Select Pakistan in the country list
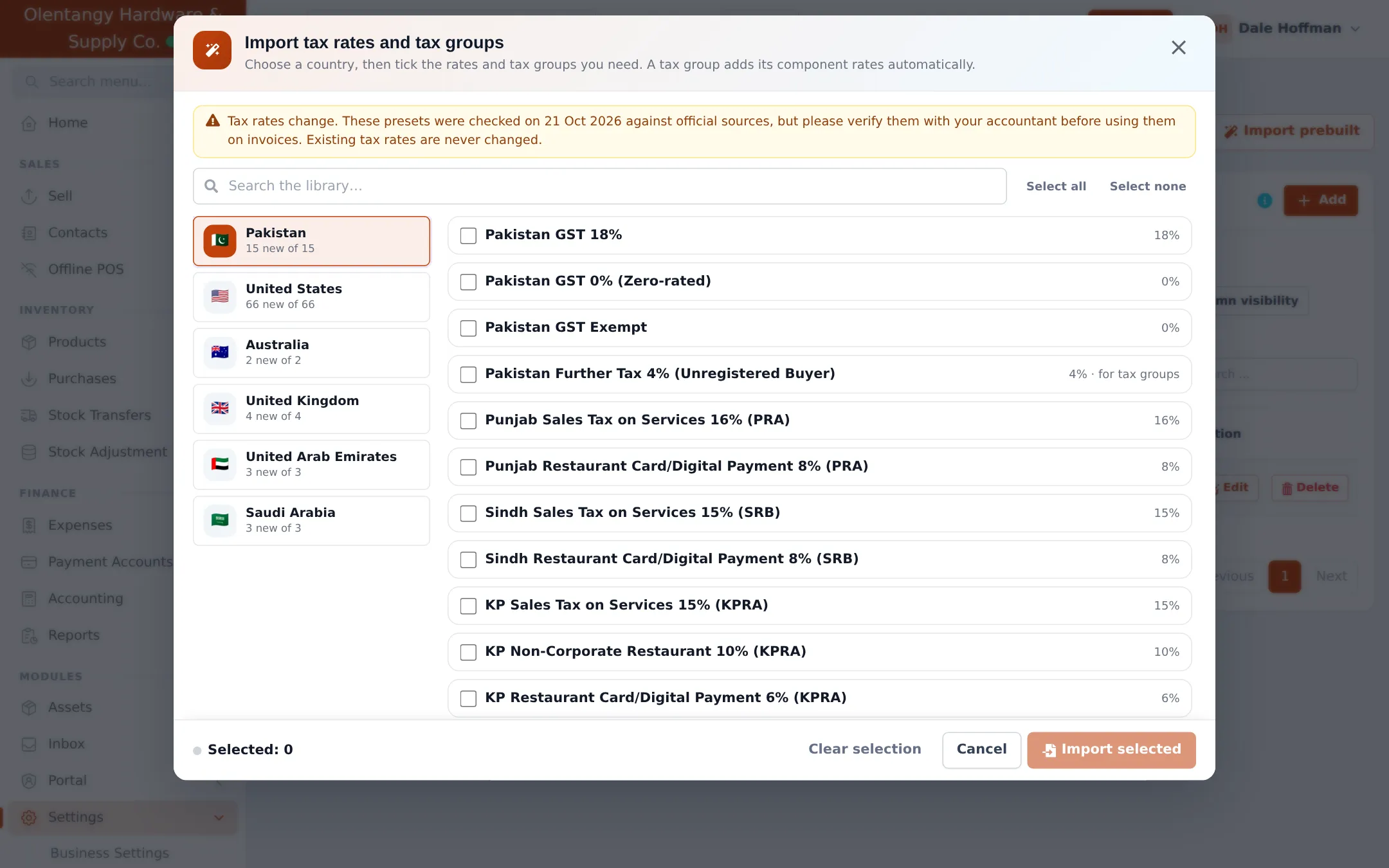The height and width of the screenshot is (868, 1389). coord(311,241)
